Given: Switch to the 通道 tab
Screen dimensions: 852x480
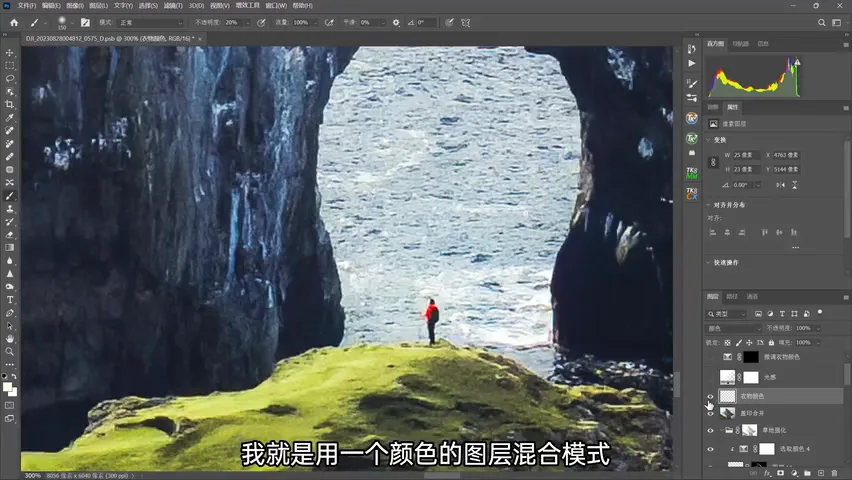Looking at the screenshot, I should [x=752, y=297].
